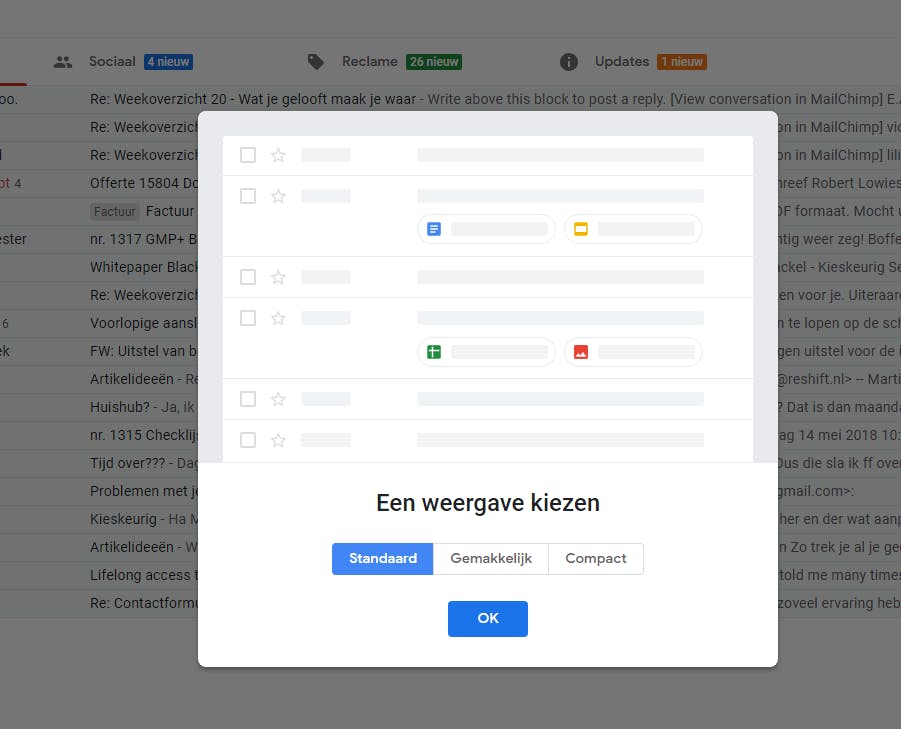Click the green Sheets attachment icon in preview

(x=432, y=352)
